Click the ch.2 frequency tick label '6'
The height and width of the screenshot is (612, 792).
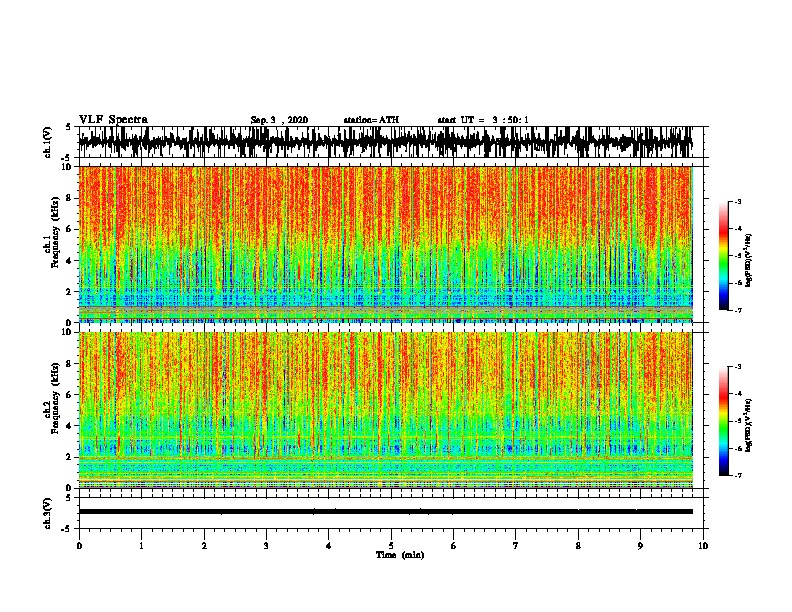(x=69, y=394)
